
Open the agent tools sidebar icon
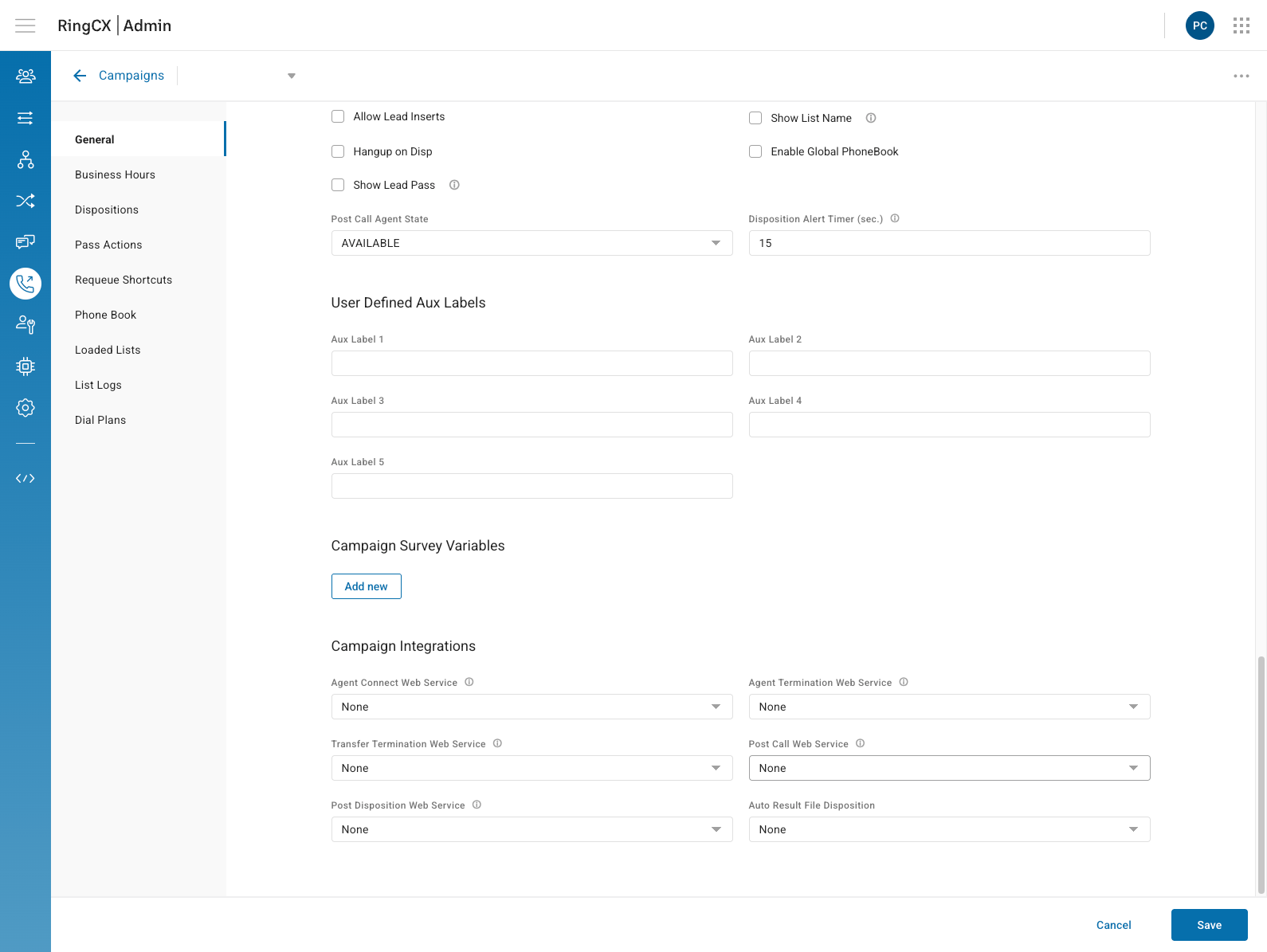(x=25, y=324)
